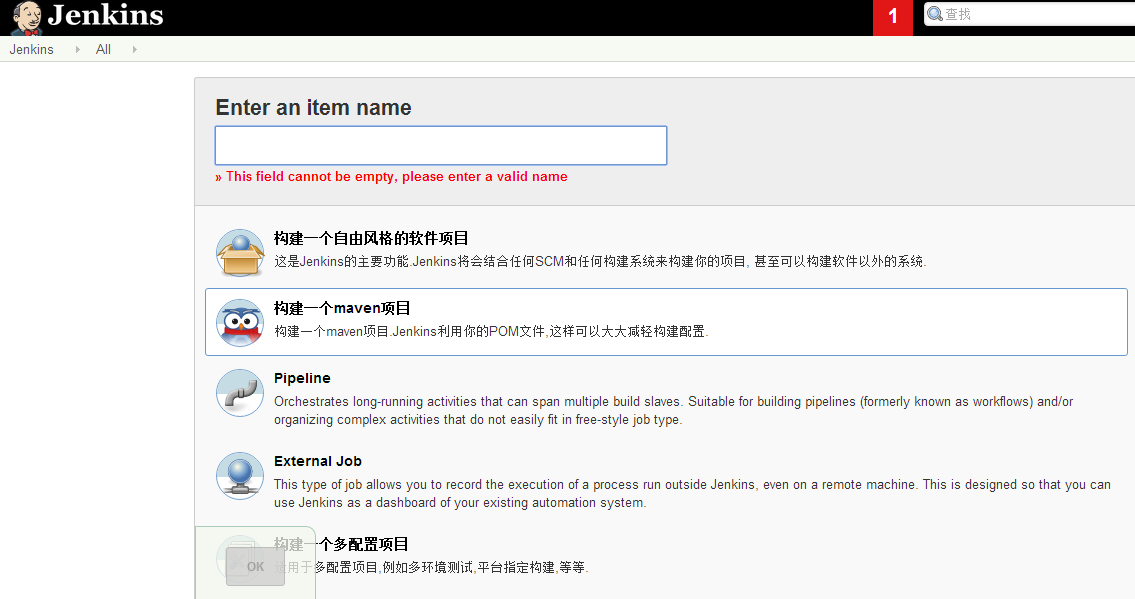Select the Pipeline project type
This screenshot has height=599, width=1135.
point(303,378)
